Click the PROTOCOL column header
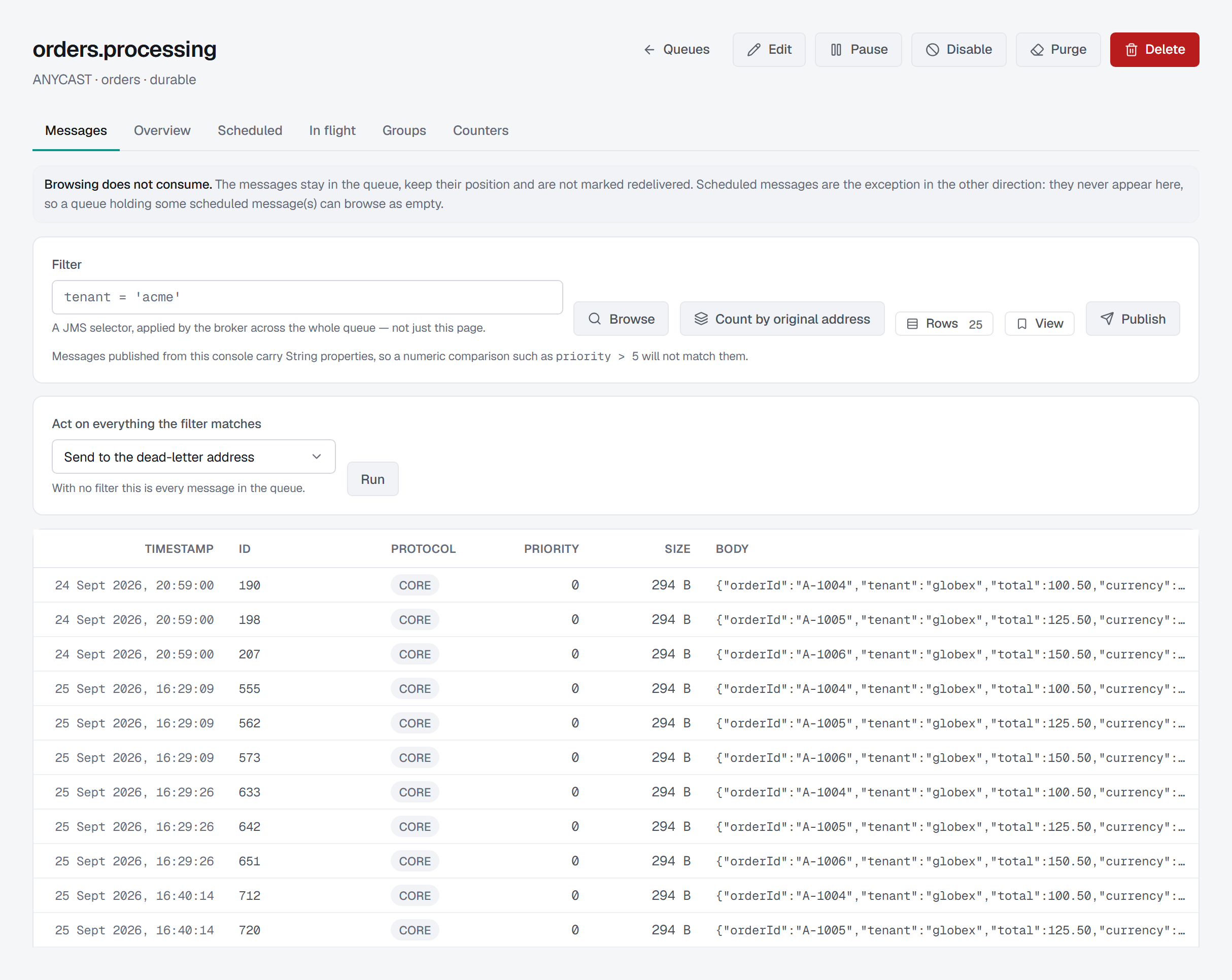Image resolution: width=1232 pixels, height=980 pixels. [423, 549]
